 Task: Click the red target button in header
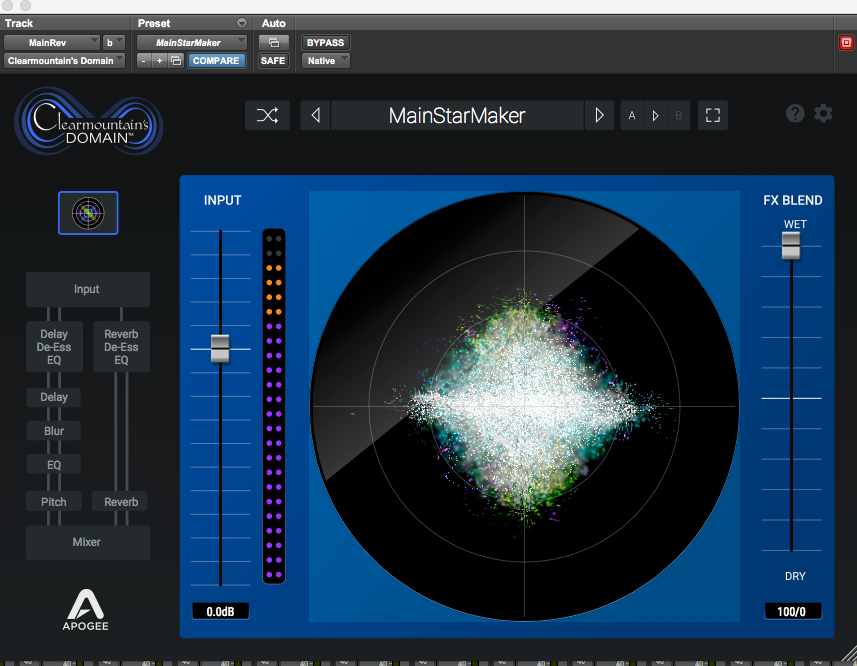click(846, 43)
